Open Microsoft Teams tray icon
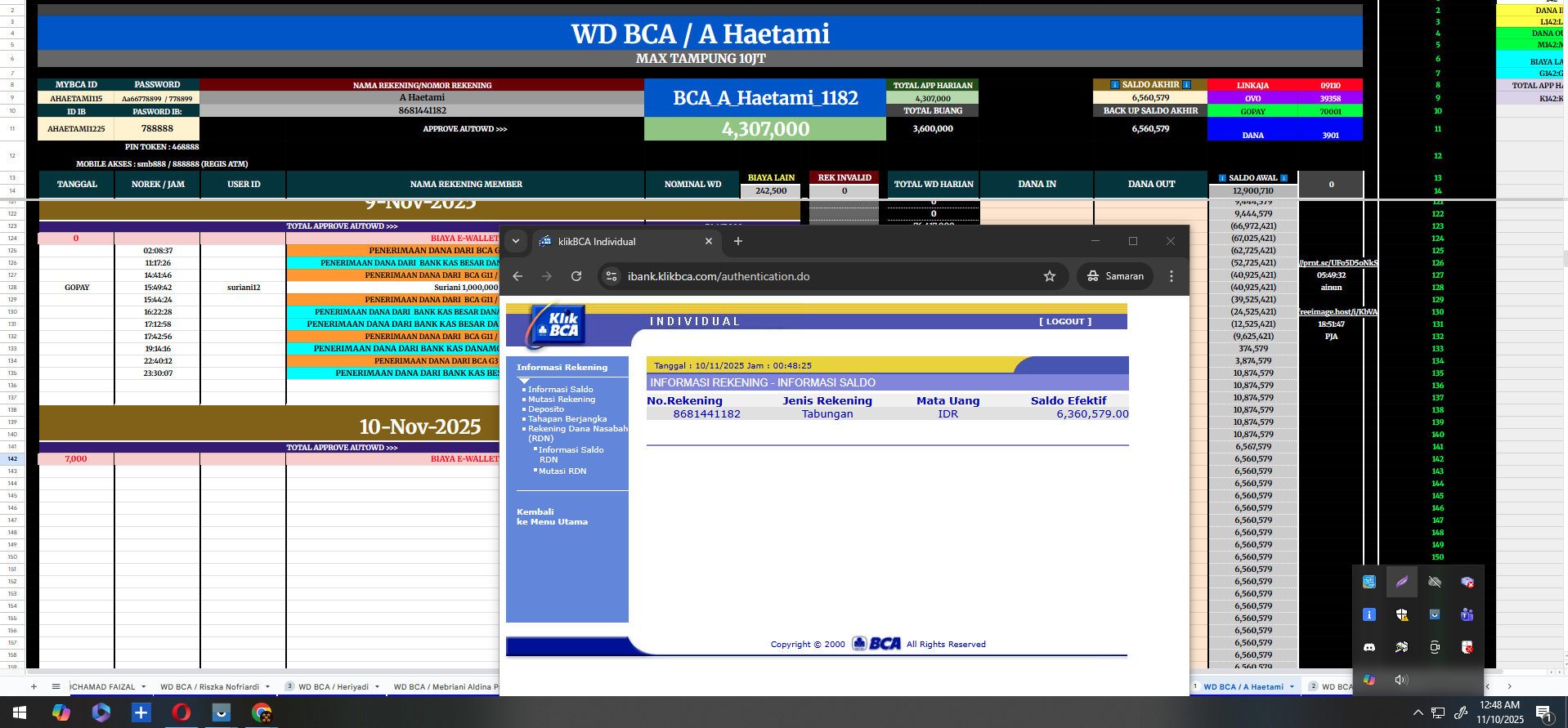The height and width of the screenshot is (728, 1568). (x=1467, y=614)
